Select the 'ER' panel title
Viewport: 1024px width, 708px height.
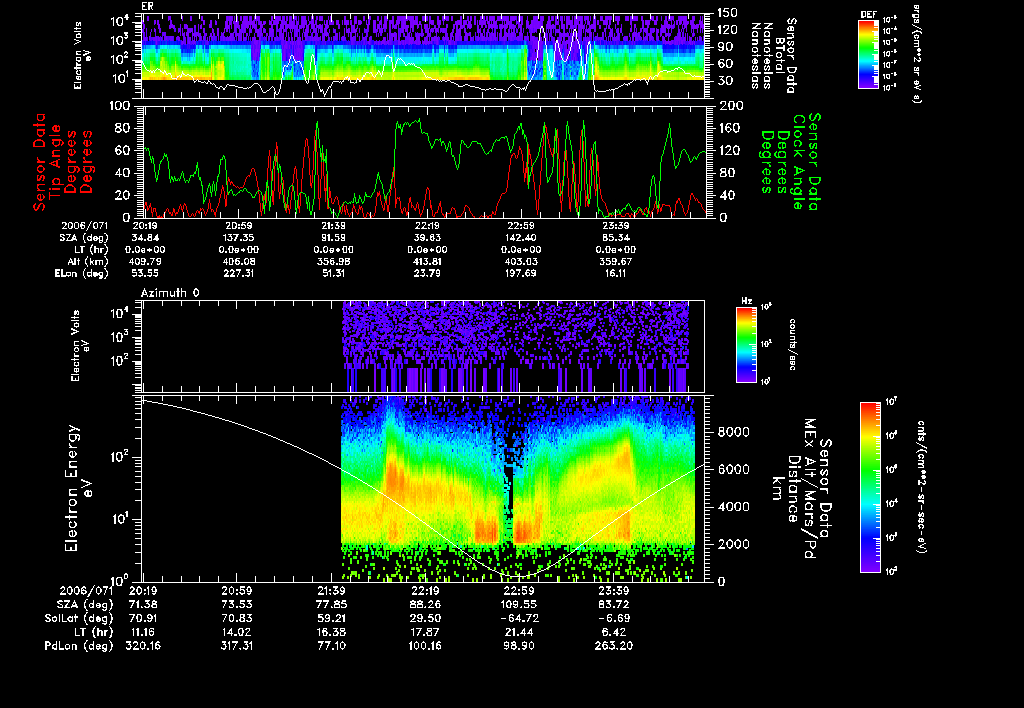point(147,7)
